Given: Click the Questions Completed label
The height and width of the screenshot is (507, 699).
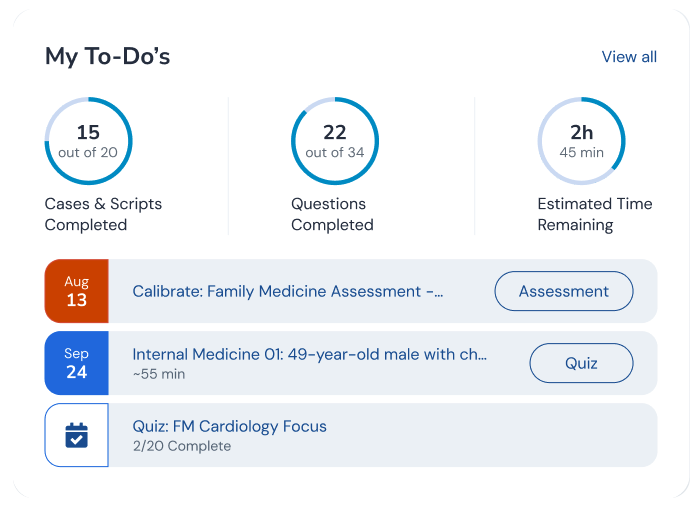Looking at the screenshot, I should click(x=332, y=214).
